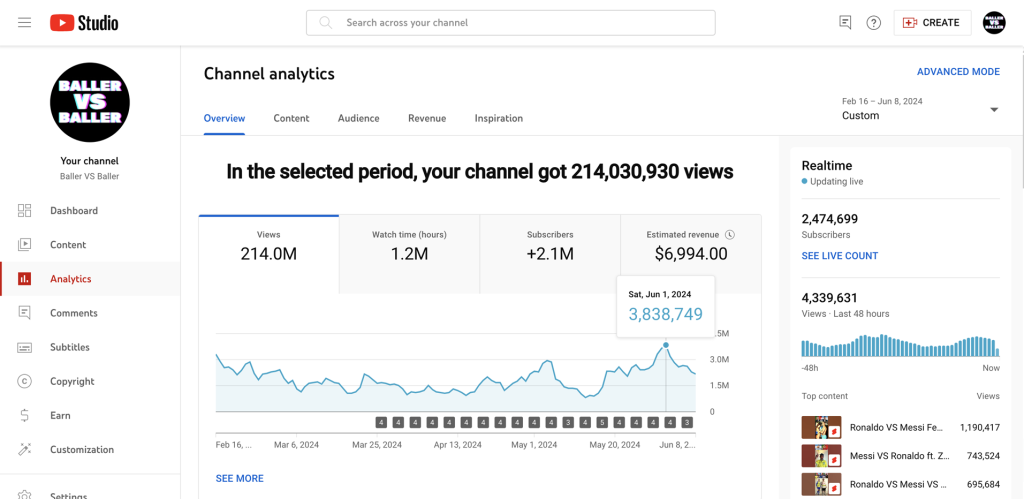Open the account avatar in top bar
The height and width of the screenshot is (499, 1024).
(x=995, y=23)
